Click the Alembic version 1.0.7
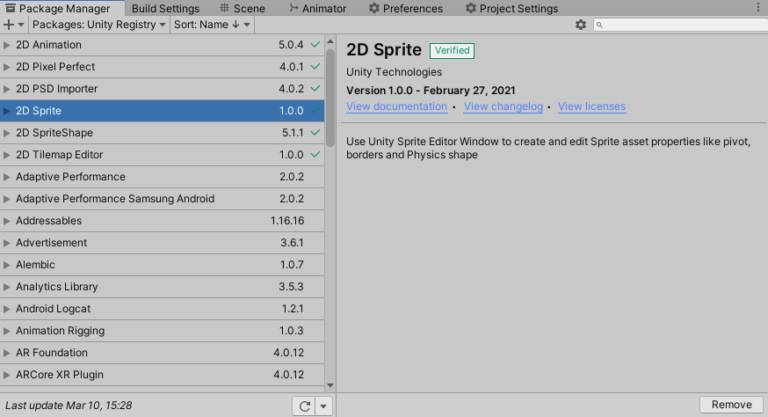 (x=291, y=265)
